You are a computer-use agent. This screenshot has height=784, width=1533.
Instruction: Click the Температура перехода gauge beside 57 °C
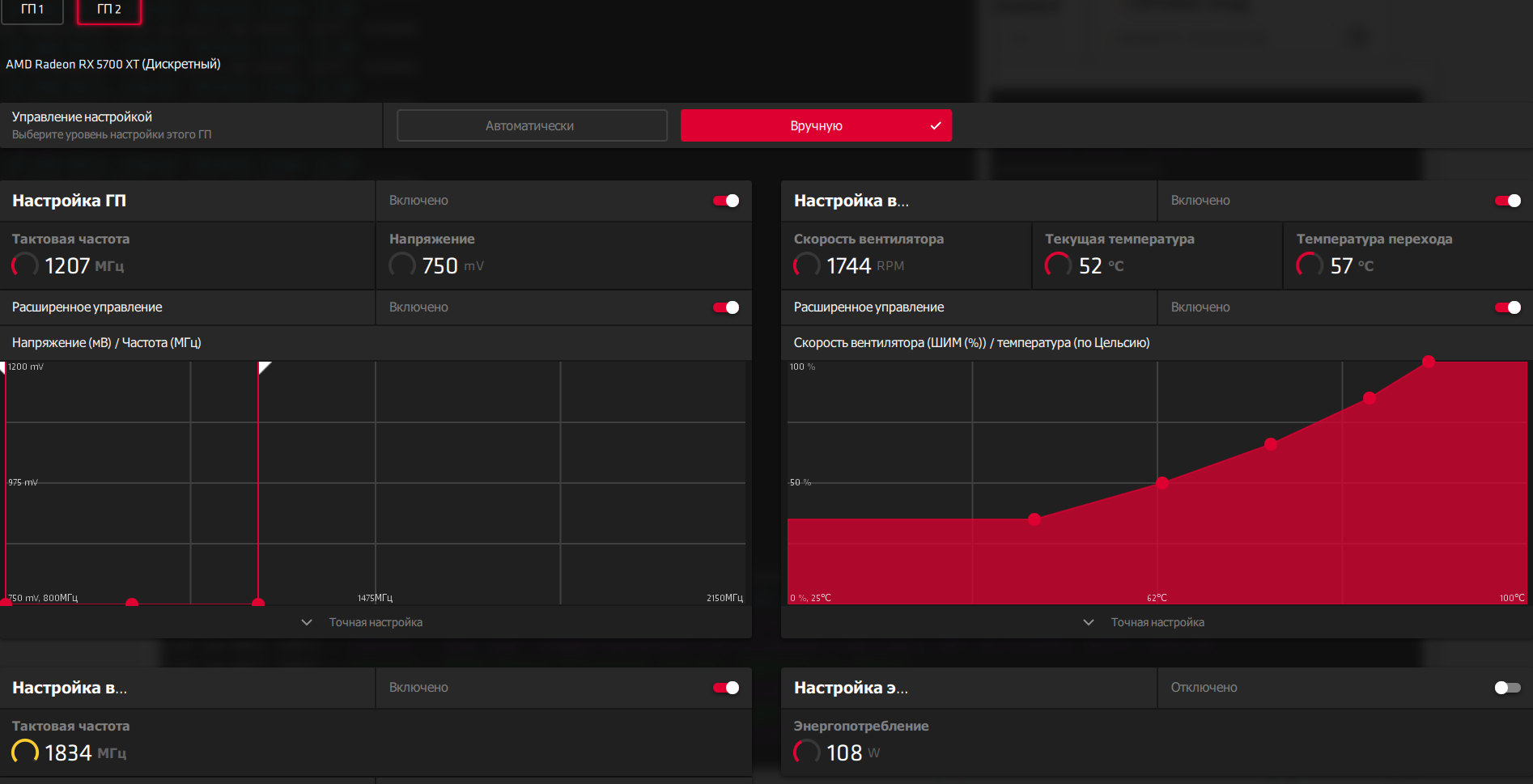coord(1310,265)
